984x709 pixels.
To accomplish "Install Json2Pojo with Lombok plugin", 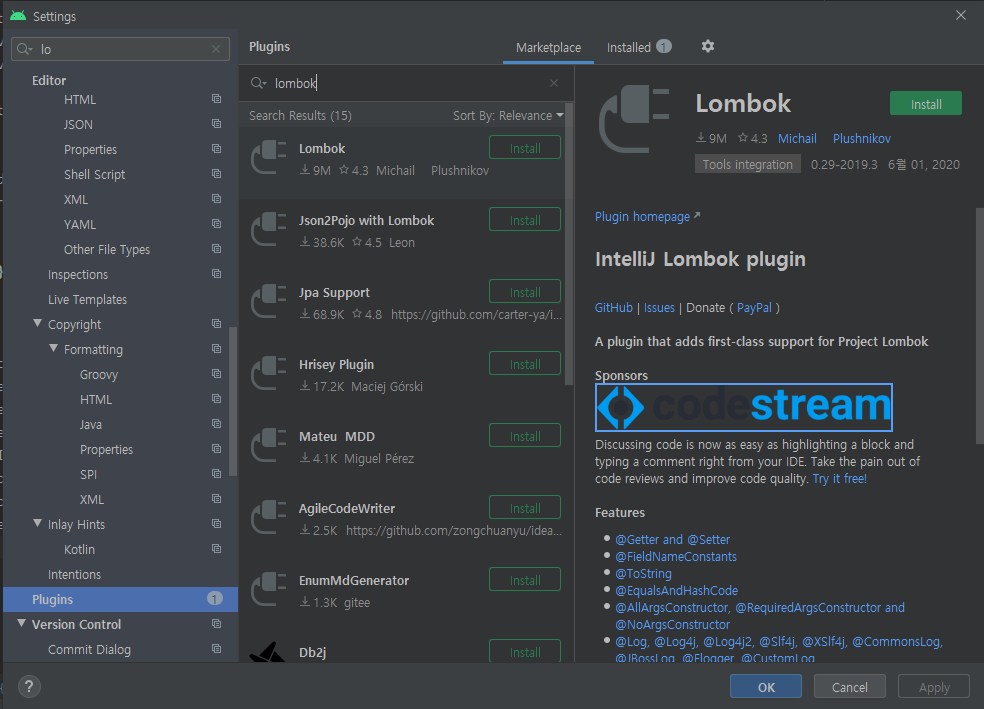I will (525, 220).
